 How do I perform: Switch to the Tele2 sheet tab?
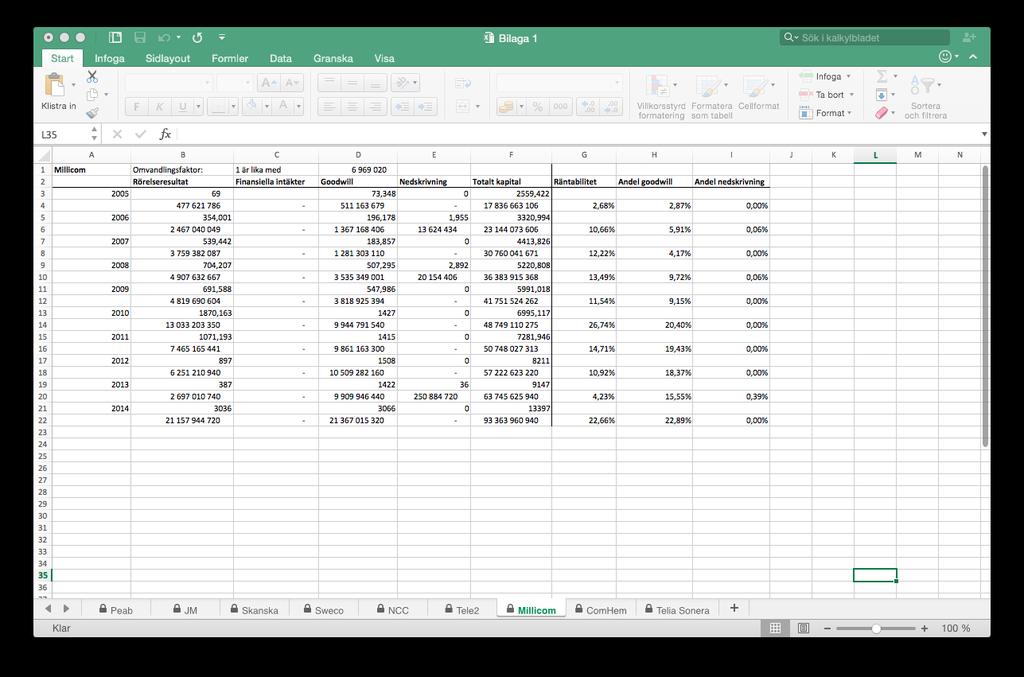pyautogui.click(x=462, y=610)
